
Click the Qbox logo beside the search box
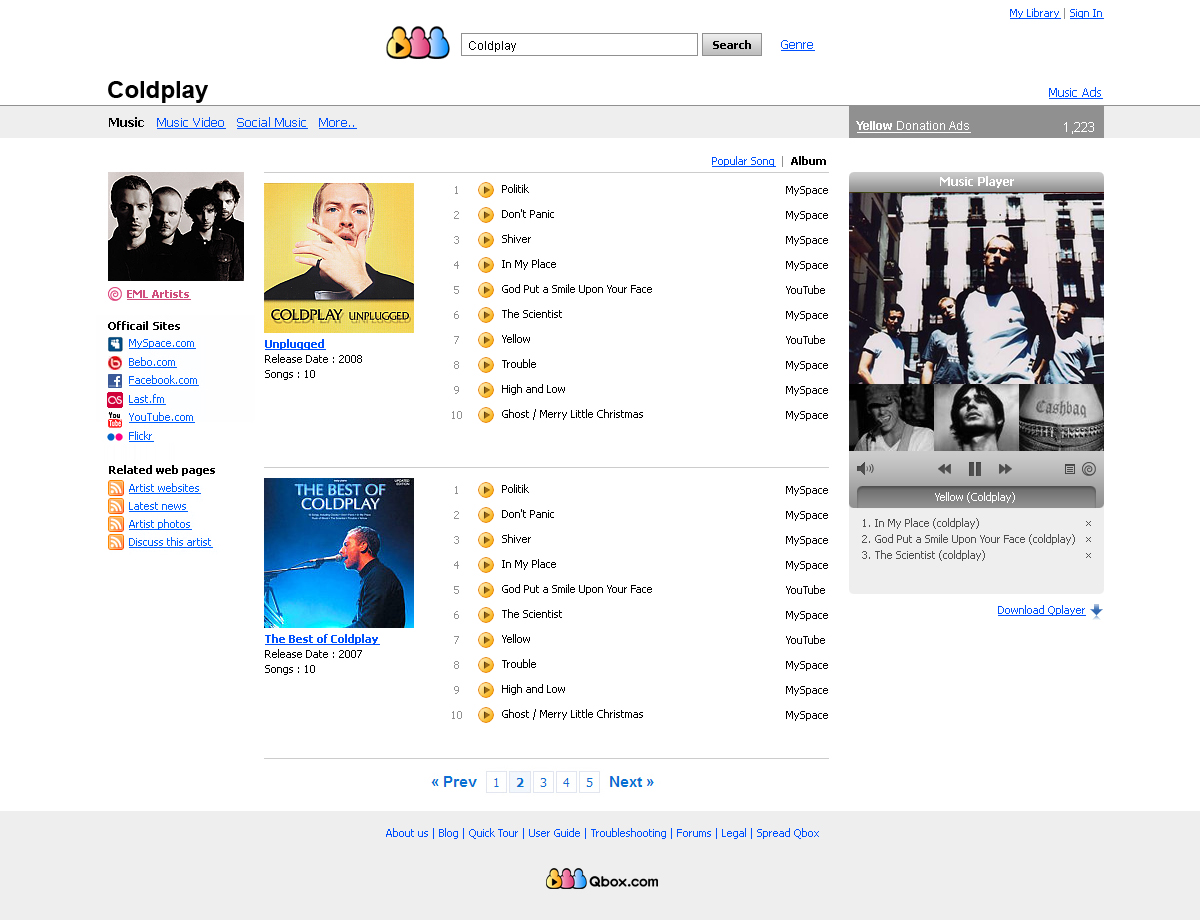pyautogui.click(x=418, y=44)
